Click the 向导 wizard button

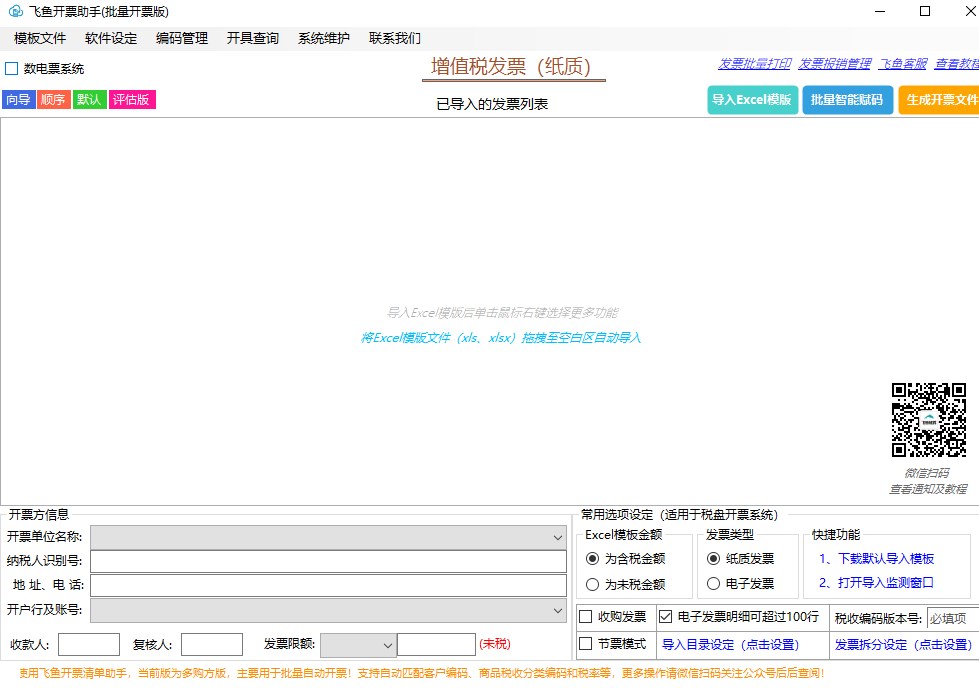(x=18, y=100)
